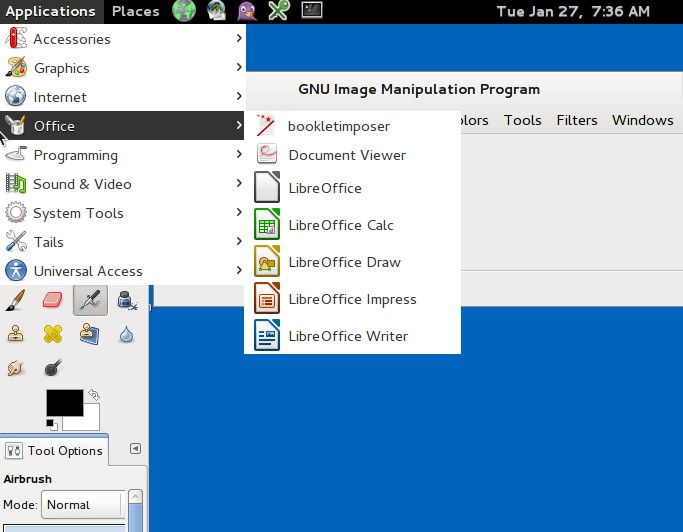Select the Paintbrush tool in GIMP toolbox
The image size is (683, 532).
pyautogui.click(x=16, y=300)
